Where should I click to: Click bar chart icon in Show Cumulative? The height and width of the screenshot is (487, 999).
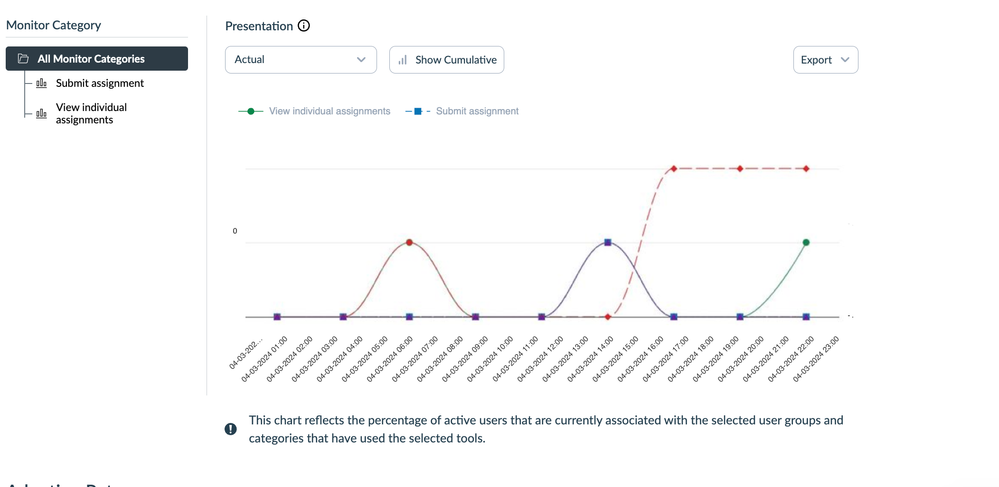pyautogui.click(x=403, y=60)
